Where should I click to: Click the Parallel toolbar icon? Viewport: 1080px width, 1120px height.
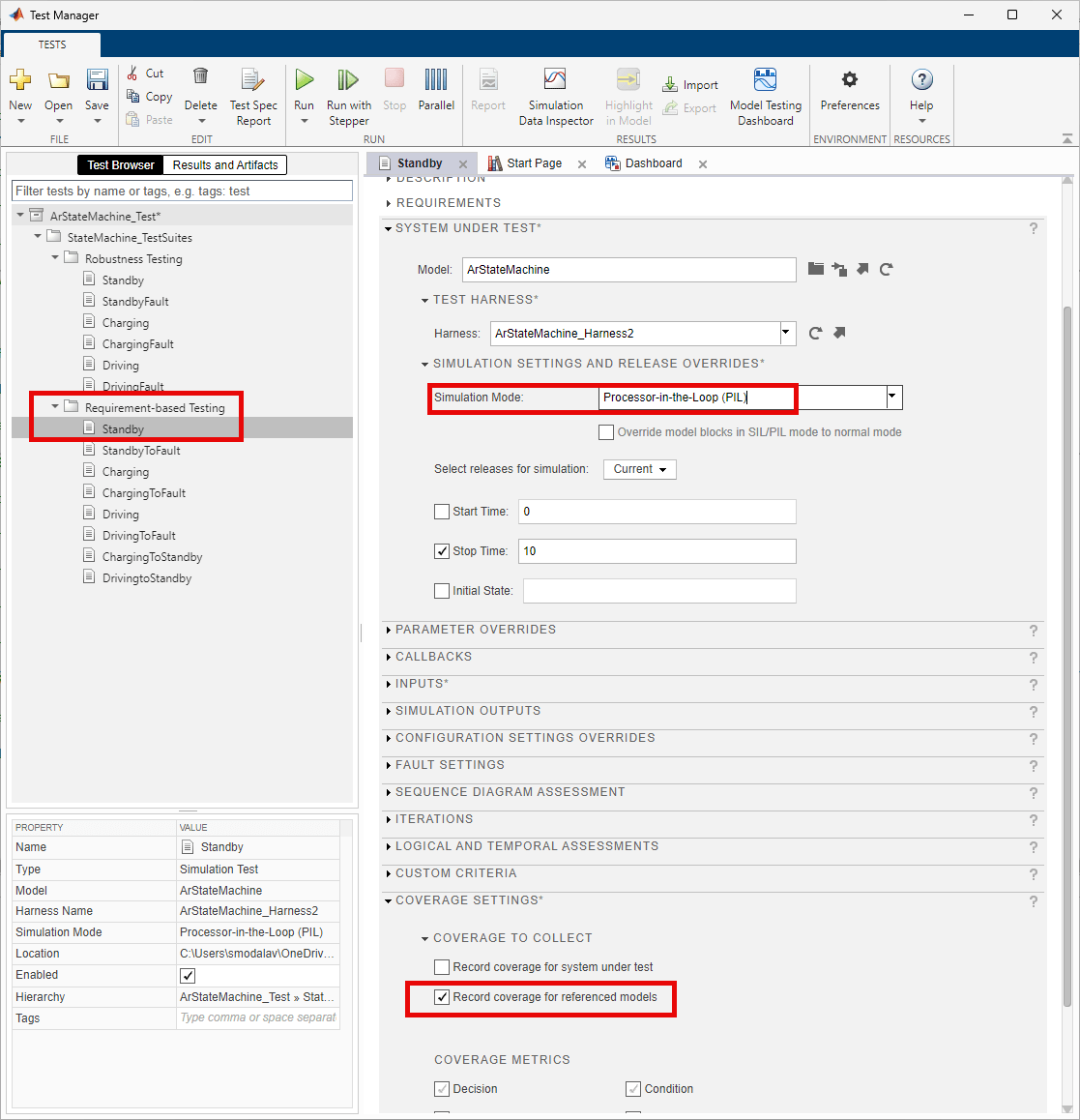pos(436,81)
